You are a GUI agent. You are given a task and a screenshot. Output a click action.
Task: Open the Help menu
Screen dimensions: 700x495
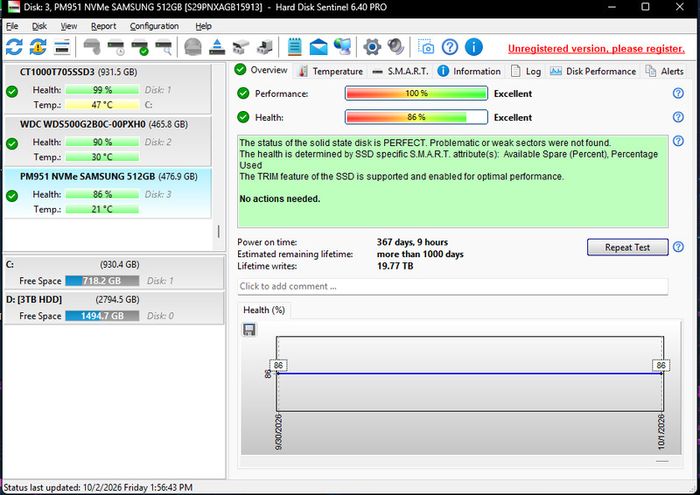[204, 26]
